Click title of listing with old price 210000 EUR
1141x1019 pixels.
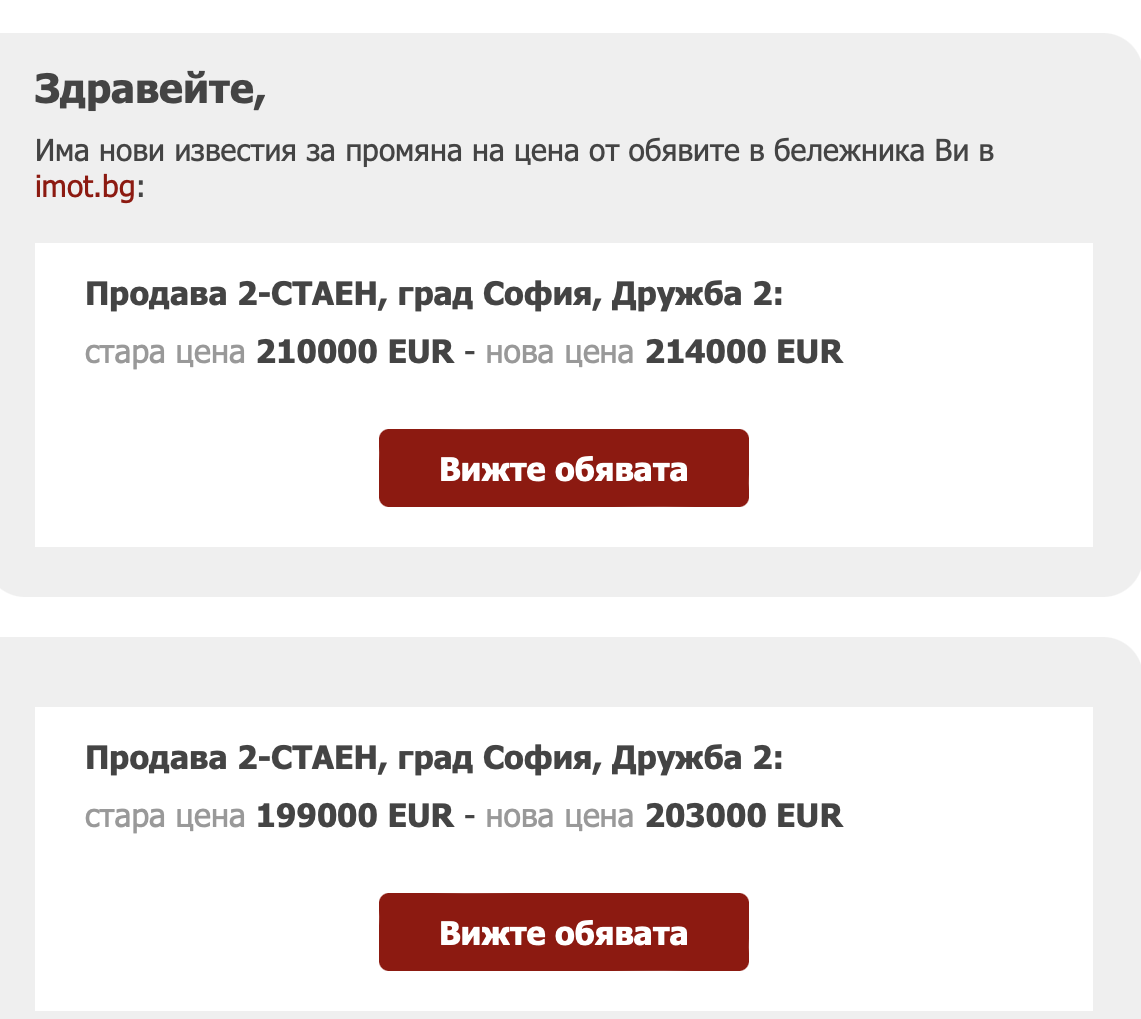[x=434, y=295]
